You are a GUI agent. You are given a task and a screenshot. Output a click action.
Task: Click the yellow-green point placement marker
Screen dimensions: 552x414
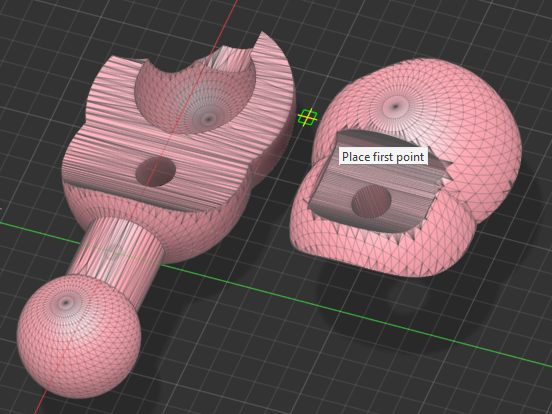point(307,117)
